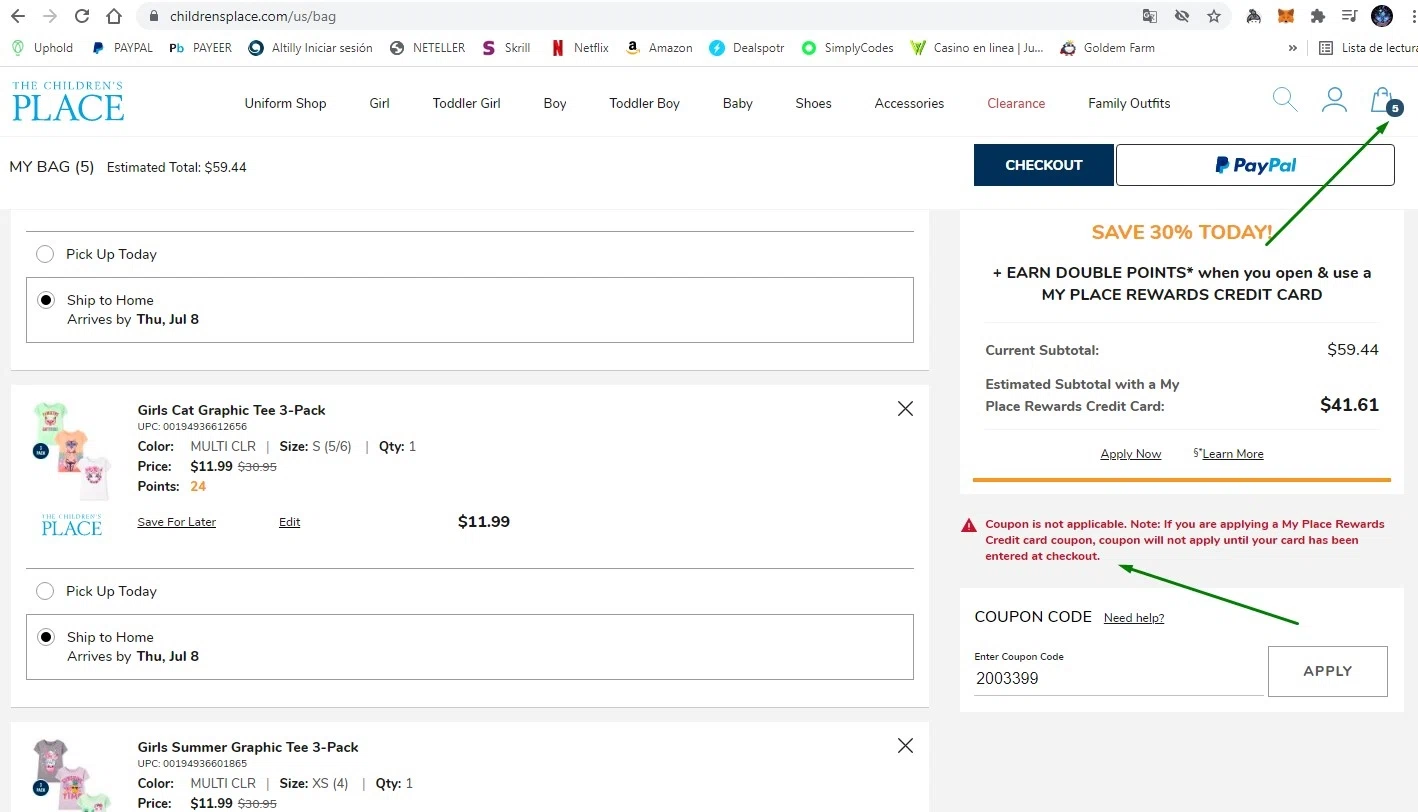Open the shopping bag icon with 5 items

[1385, 101]
